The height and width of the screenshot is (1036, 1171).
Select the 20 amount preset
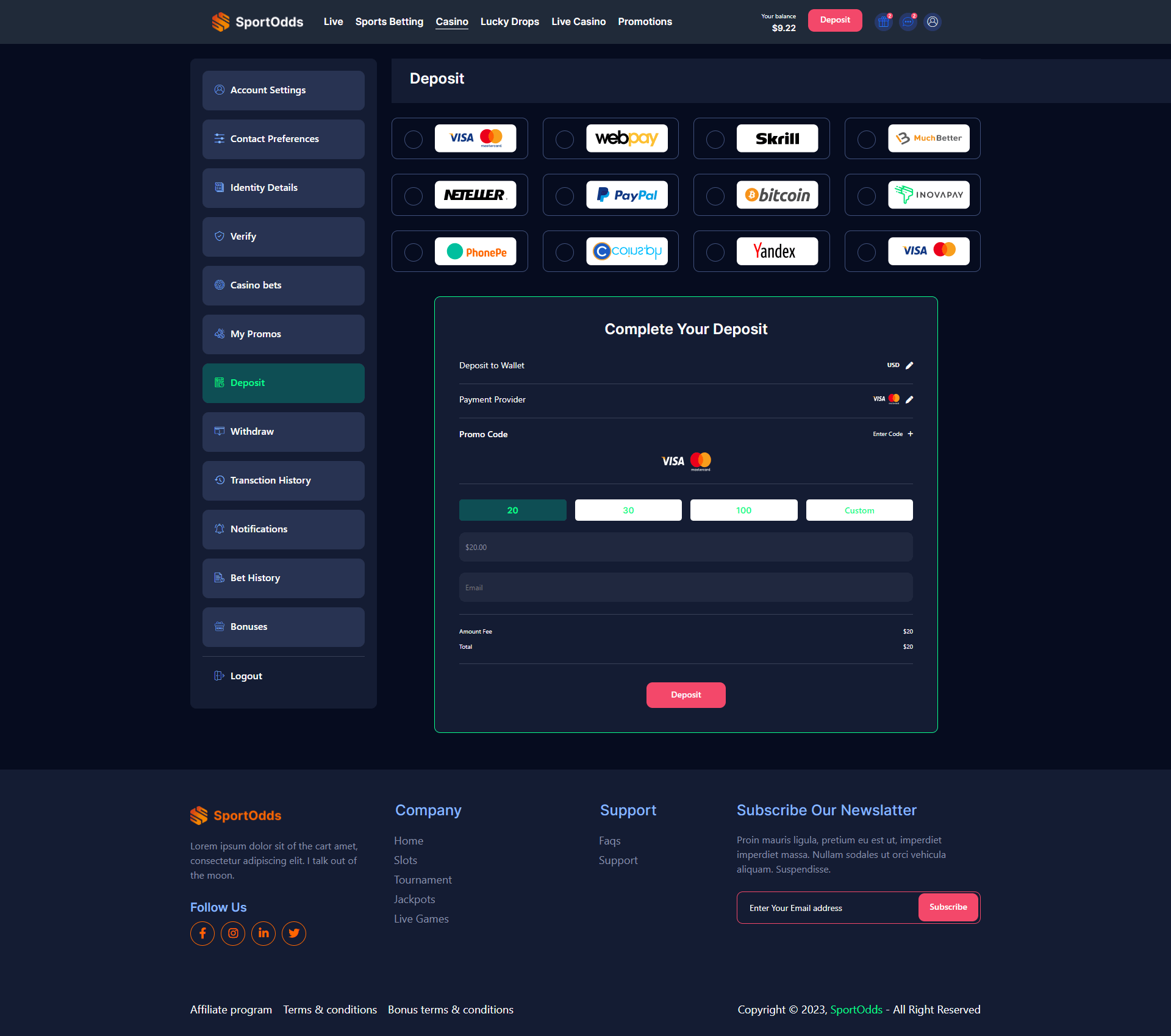click(x=513, y=510)
